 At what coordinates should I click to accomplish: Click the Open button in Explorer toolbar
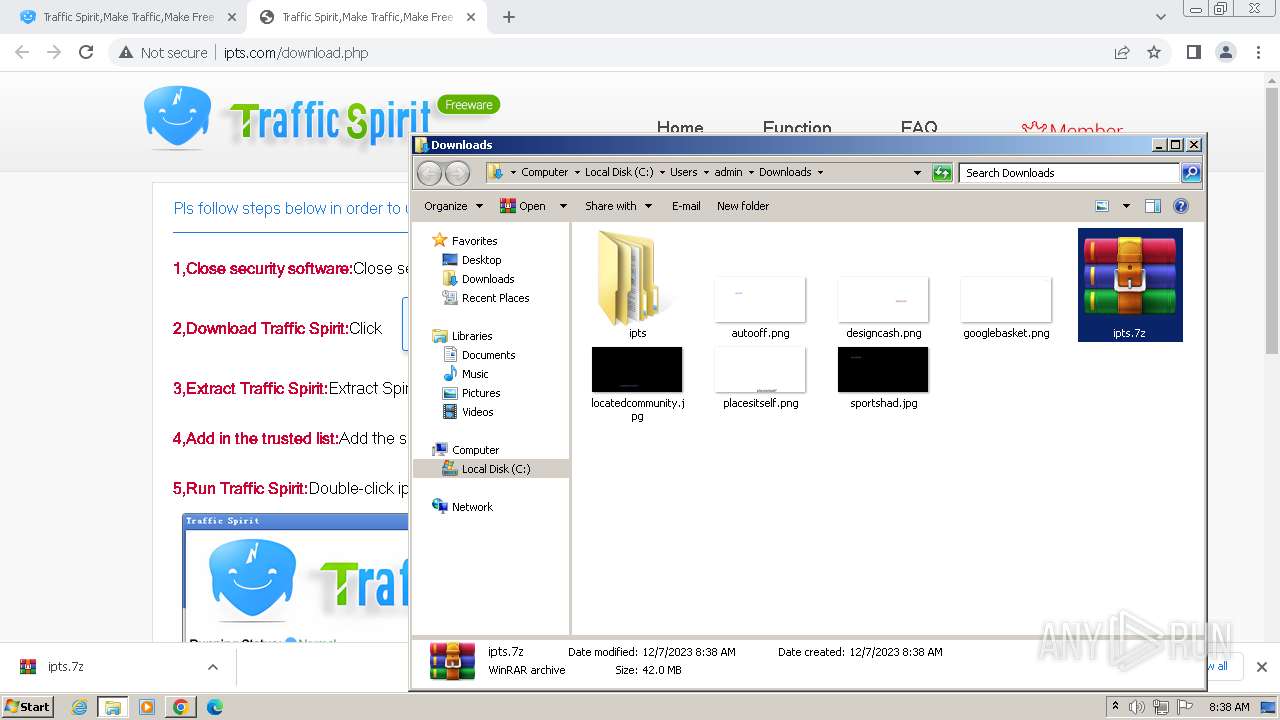pos(523,206)
